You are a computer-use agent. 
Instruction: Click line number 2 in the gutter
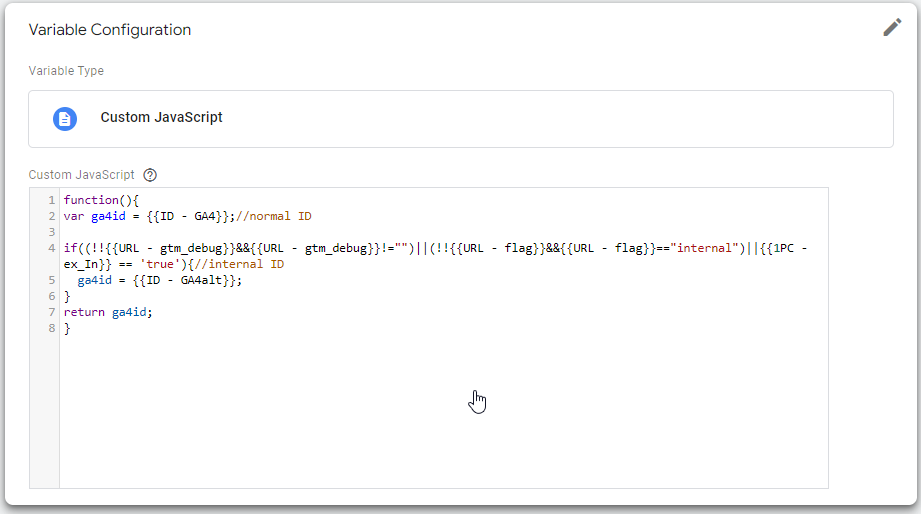[50, 216]
